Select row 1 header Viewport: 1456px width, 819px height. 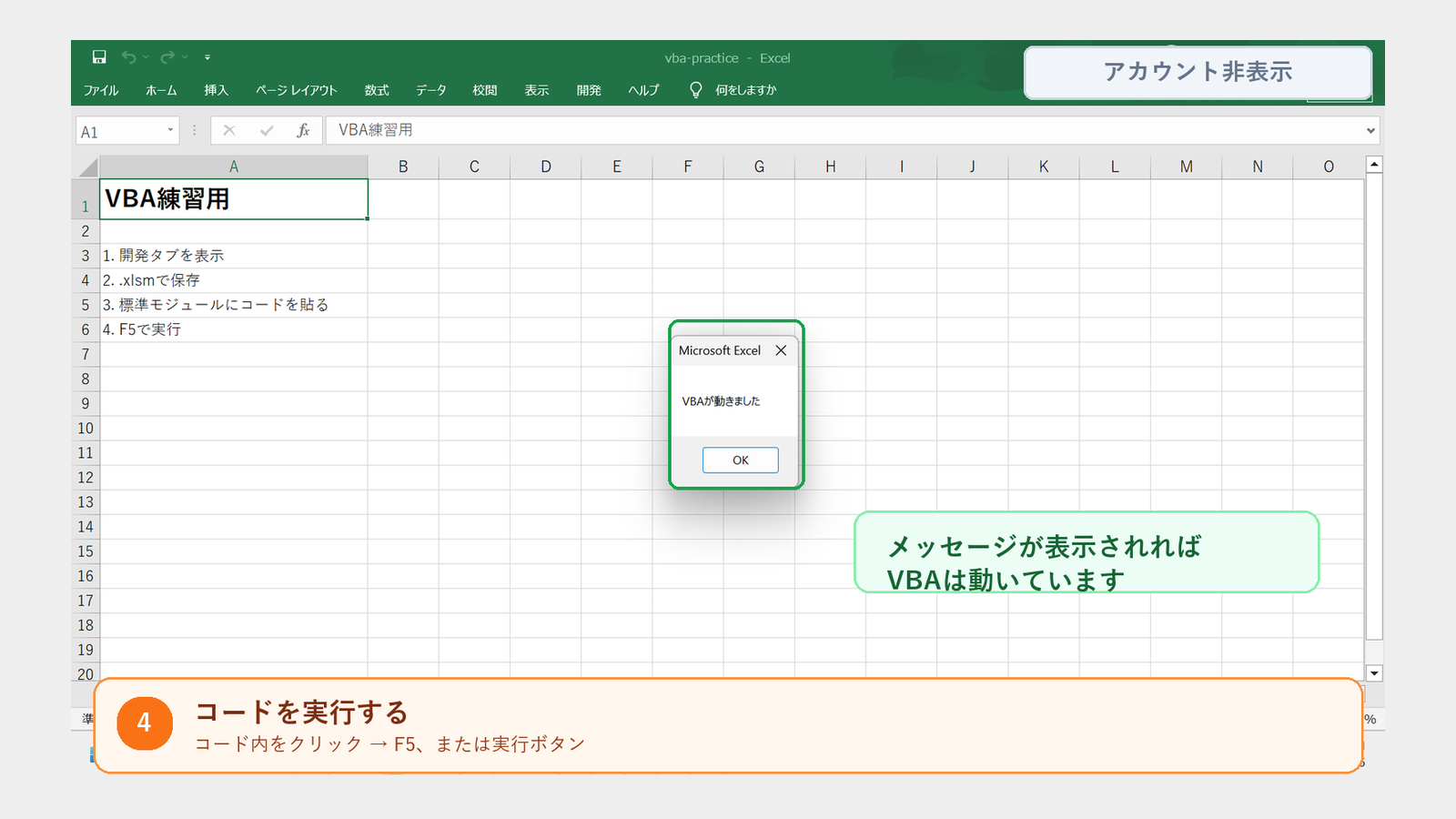[x=86, y=199]
